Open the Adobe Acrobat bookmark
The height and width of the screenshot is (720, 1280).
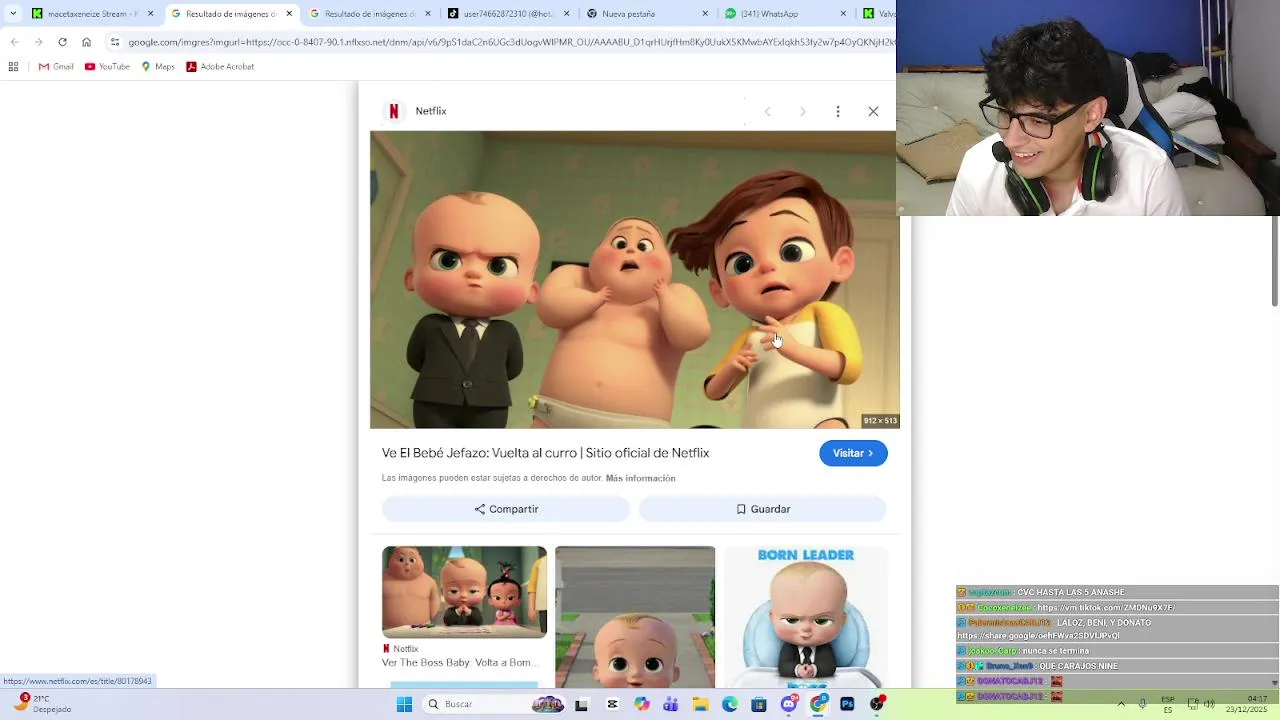point(220,67)
